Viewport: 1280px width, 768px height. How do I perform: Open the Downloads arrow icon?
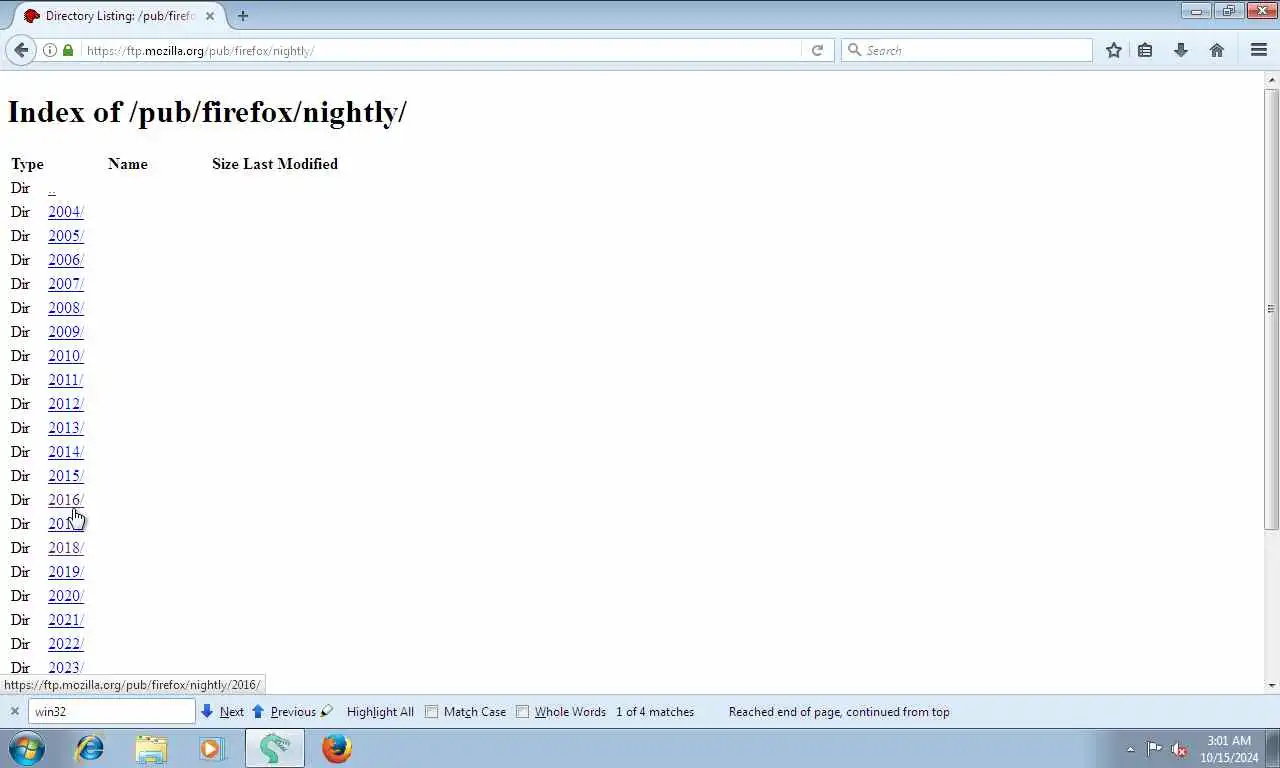[1181, 50]
